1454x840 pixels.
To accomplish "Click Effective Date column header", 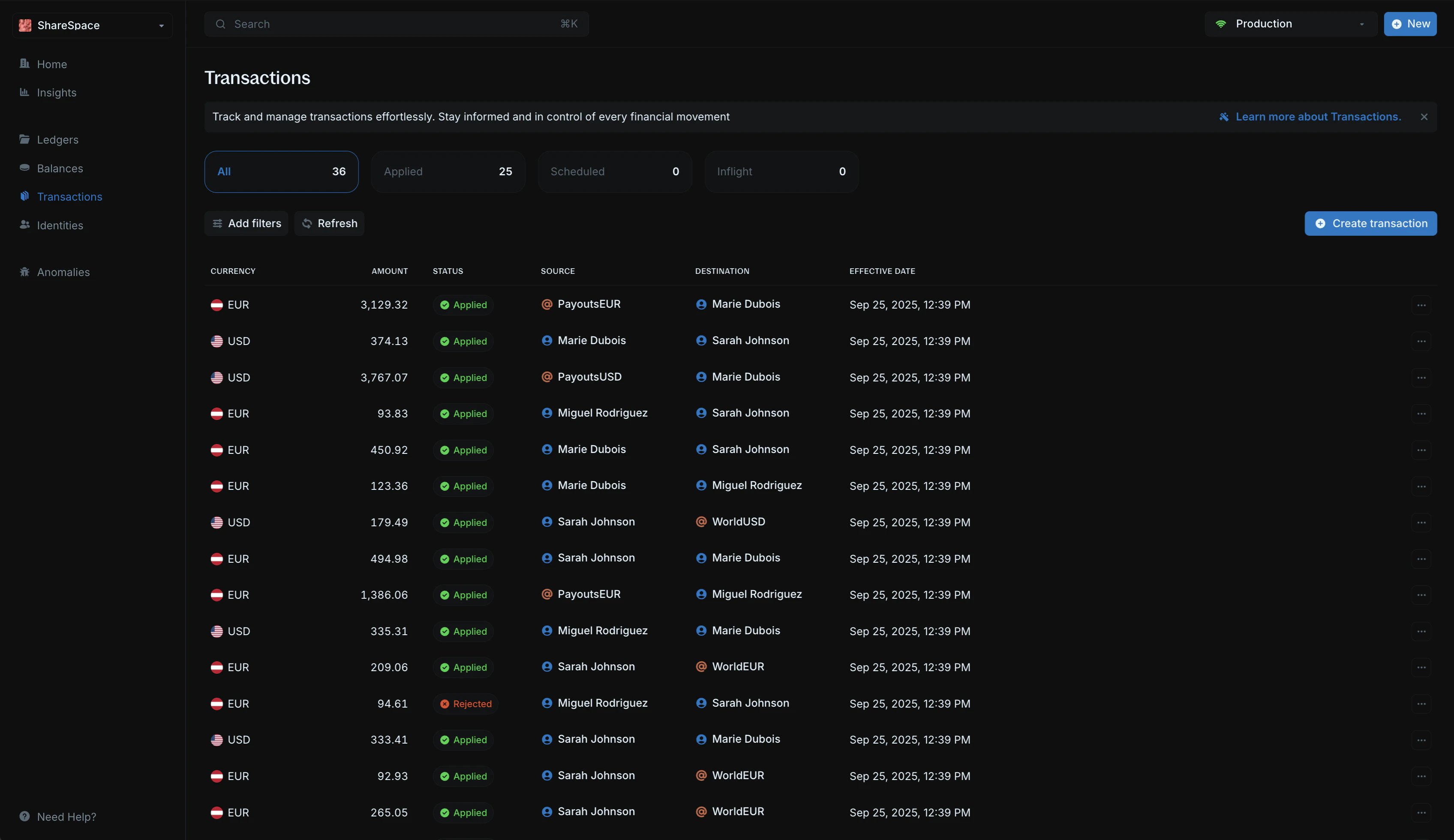I will pyautogui.click(x=882, y=271).
